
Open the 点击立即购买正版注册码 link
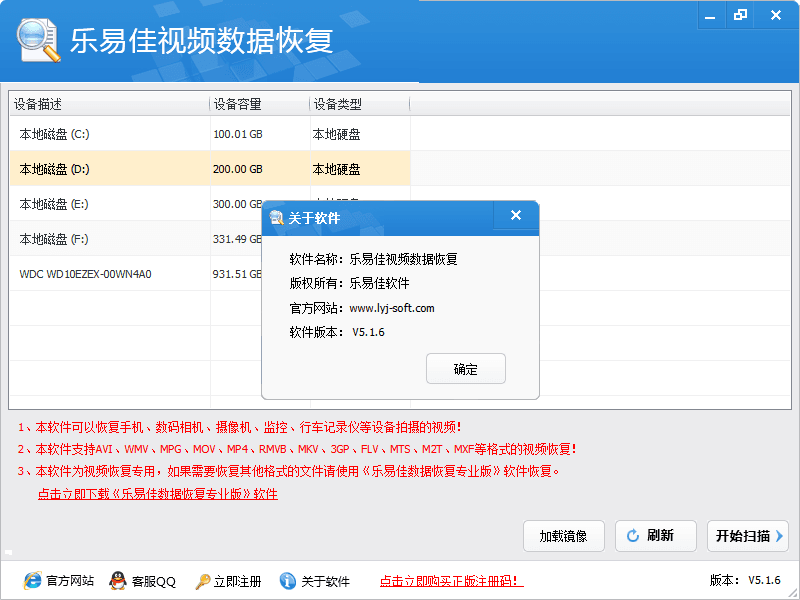point(452,581)
